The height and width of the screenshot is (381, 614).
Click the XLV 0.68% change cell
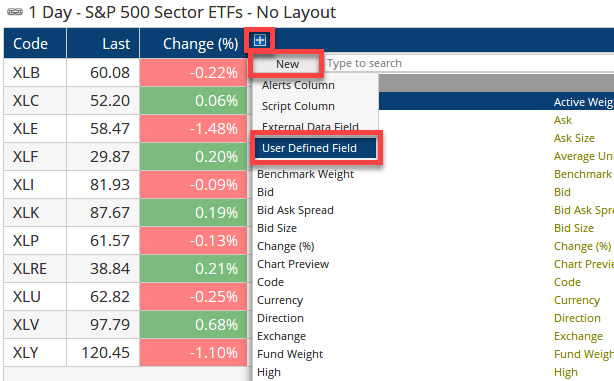point(193,325)
